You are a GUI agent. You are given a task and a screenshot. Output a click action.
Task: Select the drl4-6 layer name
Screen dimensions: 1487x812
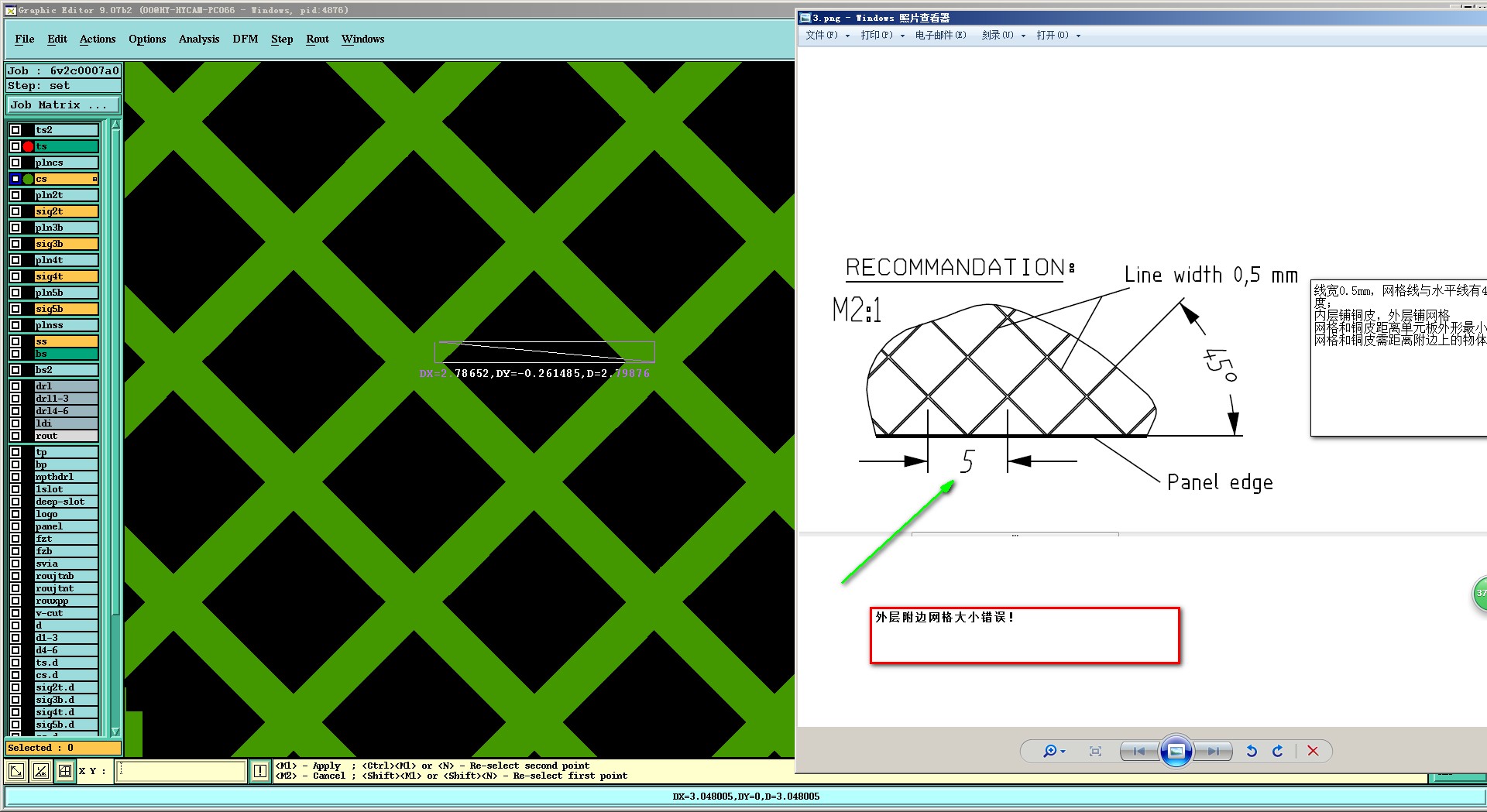(67, 411)
